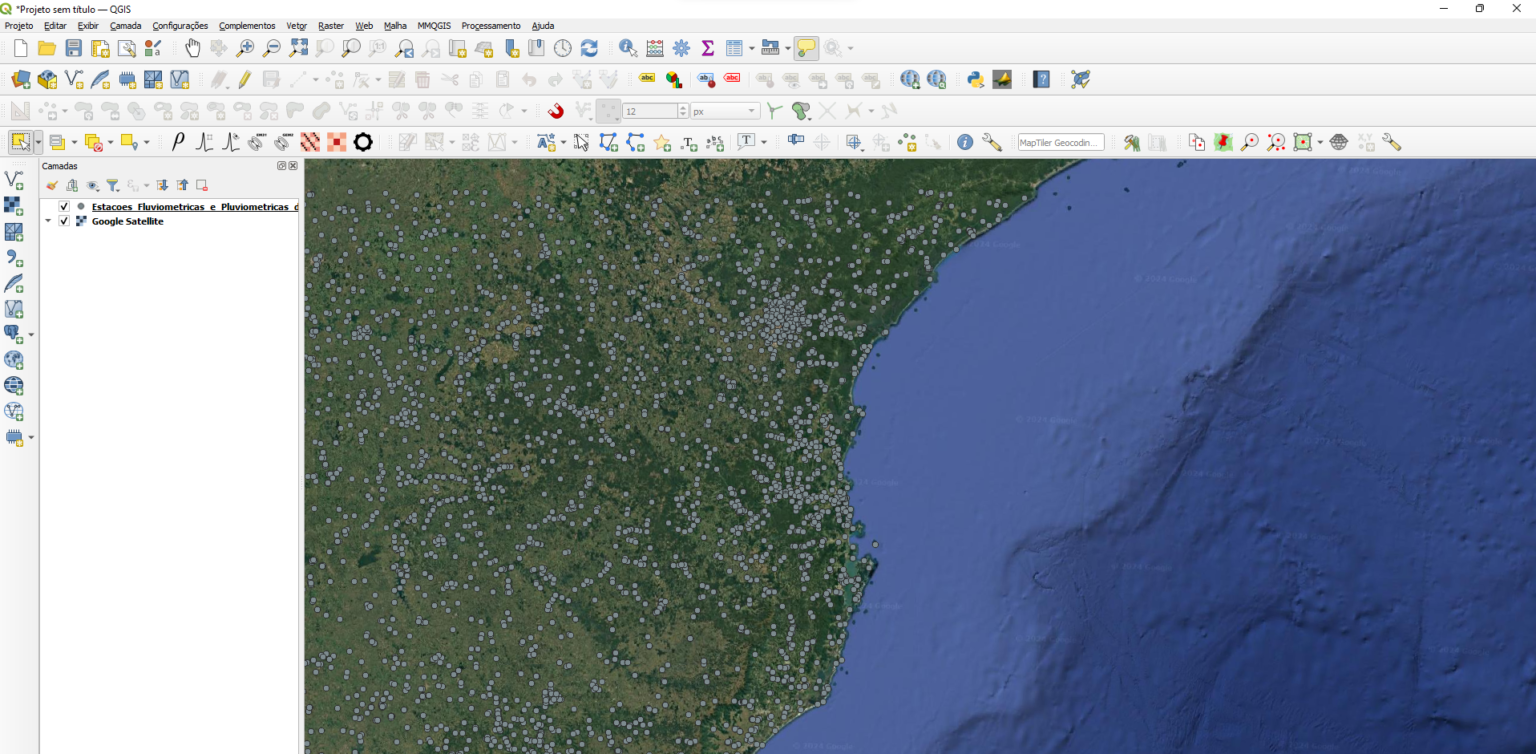Screen dimensions: 1536x754
Task: Click Zoom Full extent icon
Action: pyautogui.click(x=298, y=47)
